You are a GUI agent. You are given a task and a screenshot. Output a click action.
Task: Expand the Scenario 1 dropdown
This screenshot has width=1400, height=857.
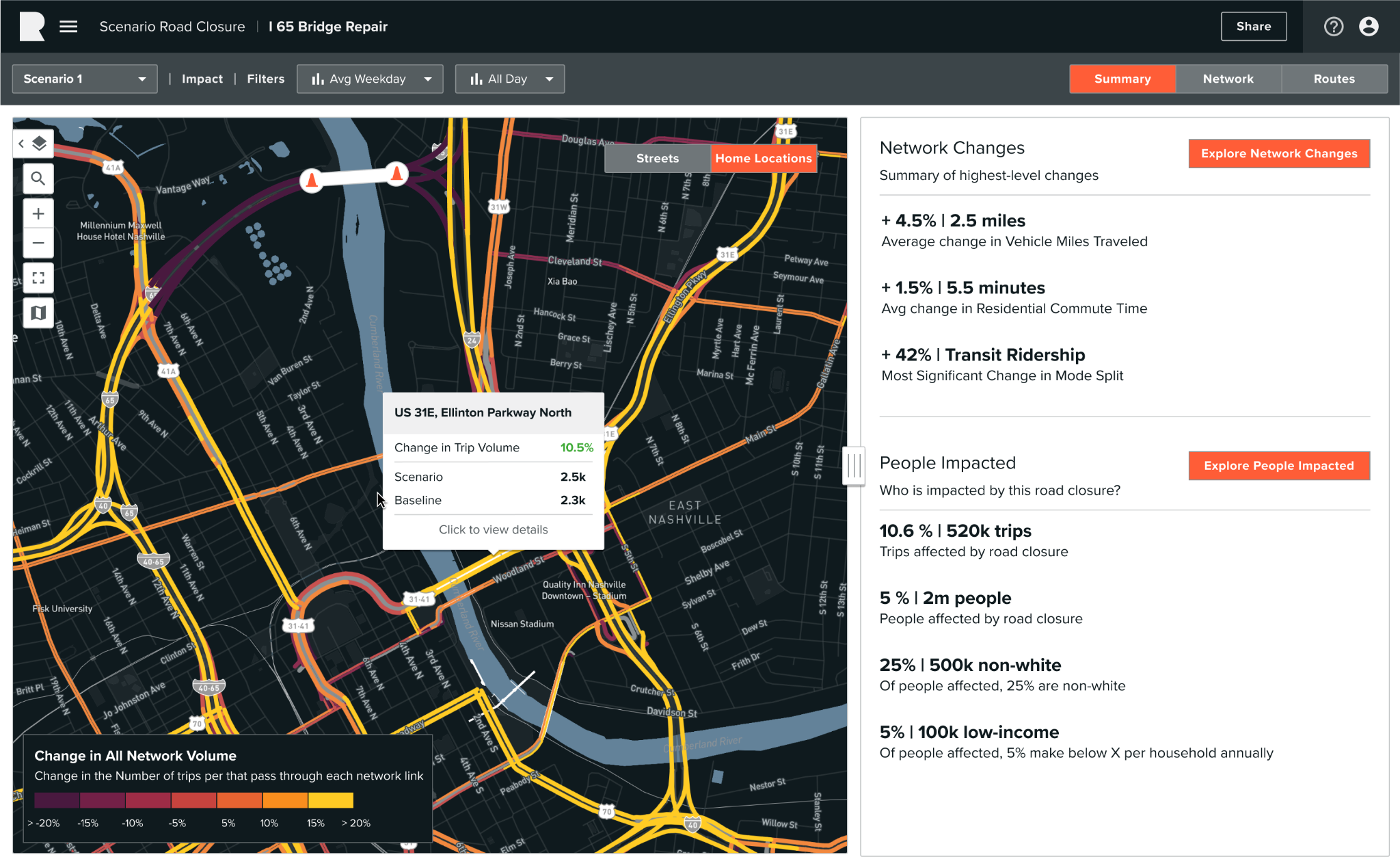click(x=85, y=79)
